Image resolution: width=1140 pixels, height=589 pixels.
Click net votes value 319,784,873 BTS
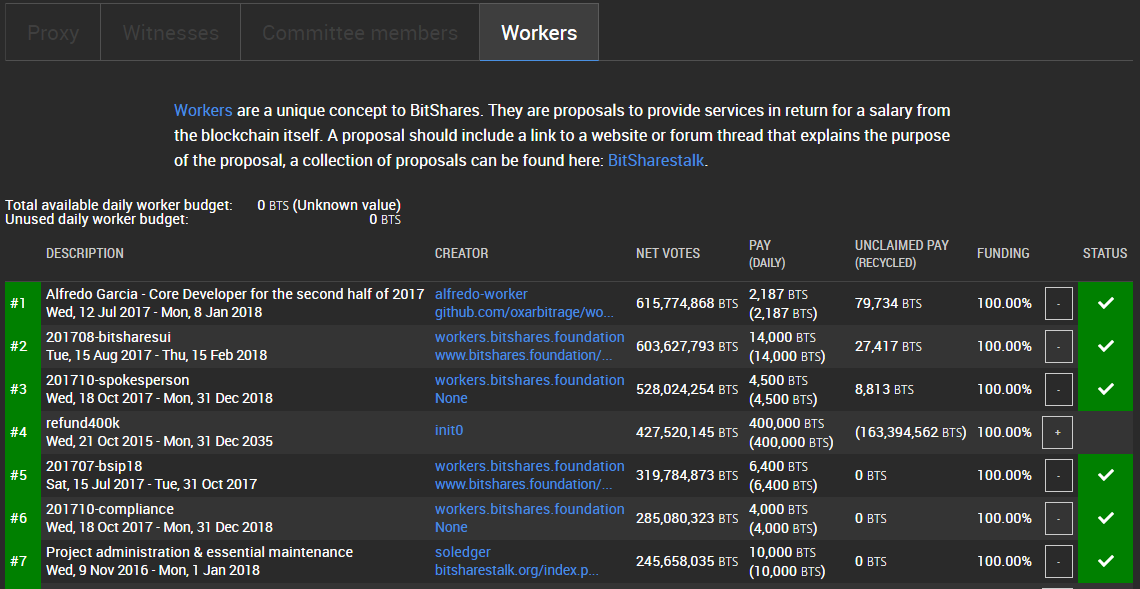(686, 476)
